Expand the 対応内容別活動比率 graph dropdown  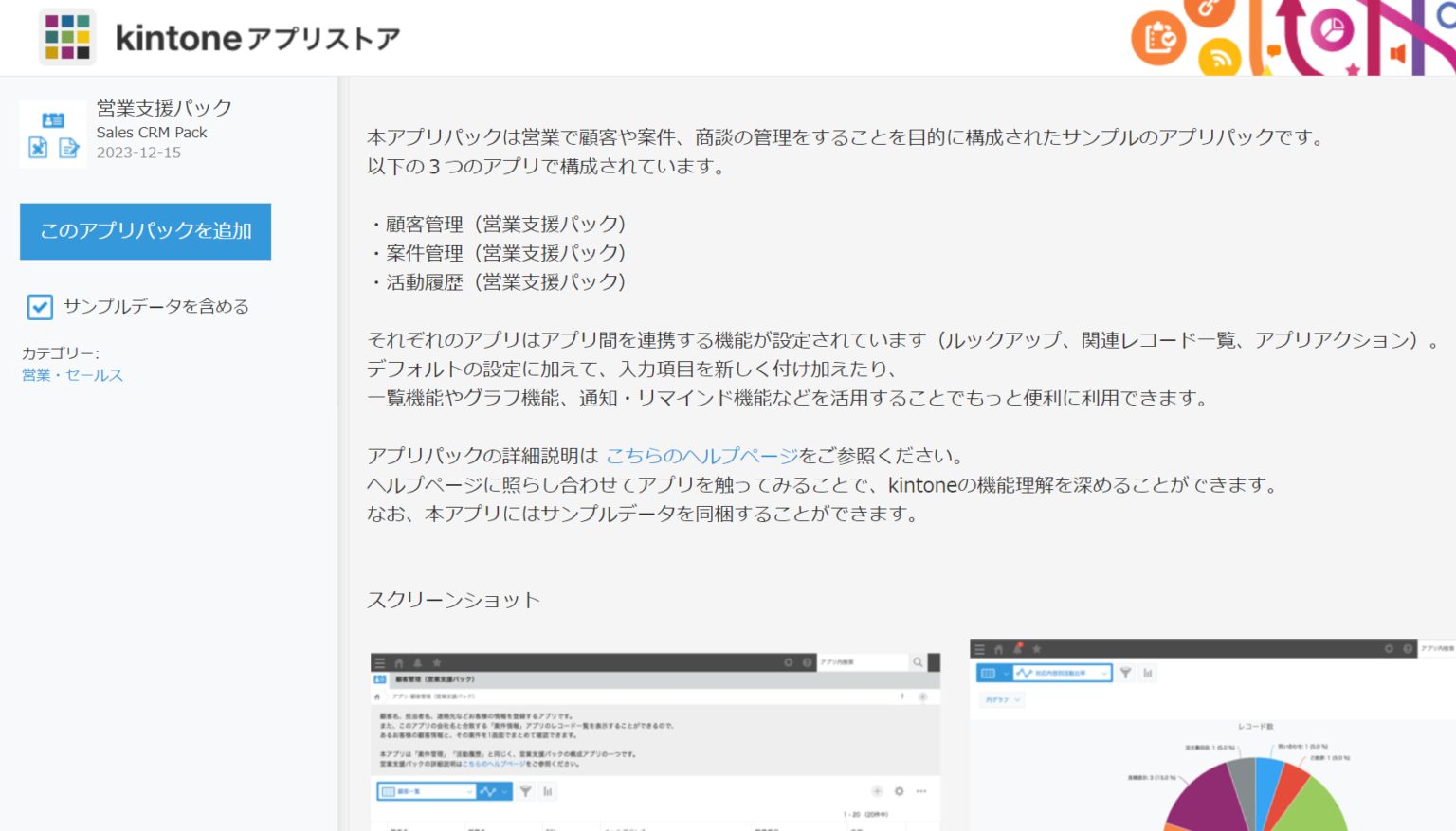[x=1063, y=673]
